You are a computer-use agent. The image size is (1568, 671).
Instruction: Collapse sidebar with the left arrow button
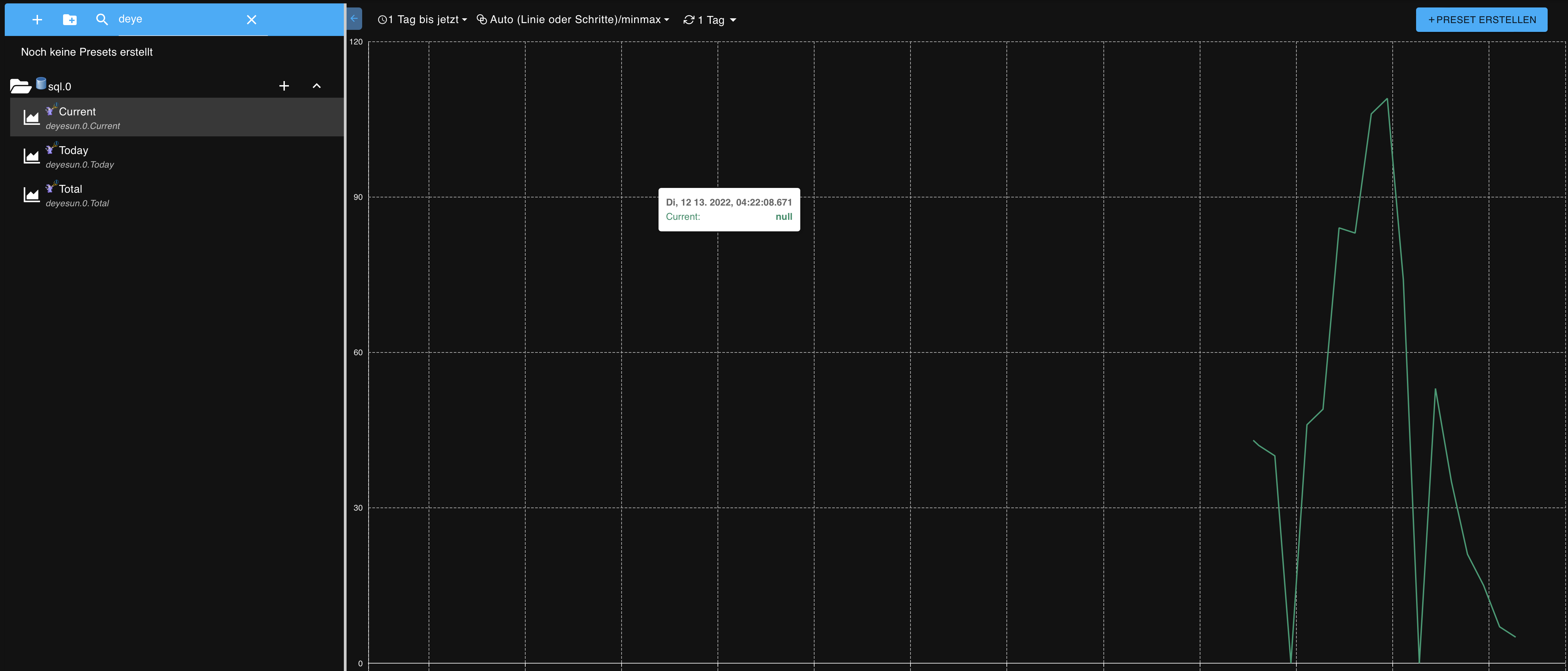(354, 18)
